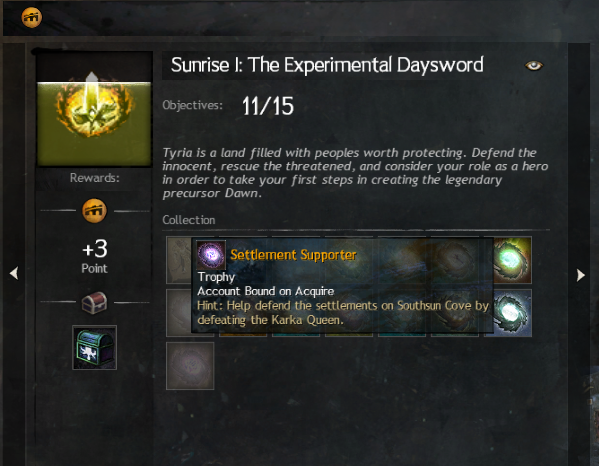
Task: Click the 11/15 objectives progress counter
Action: click(268, 106)
